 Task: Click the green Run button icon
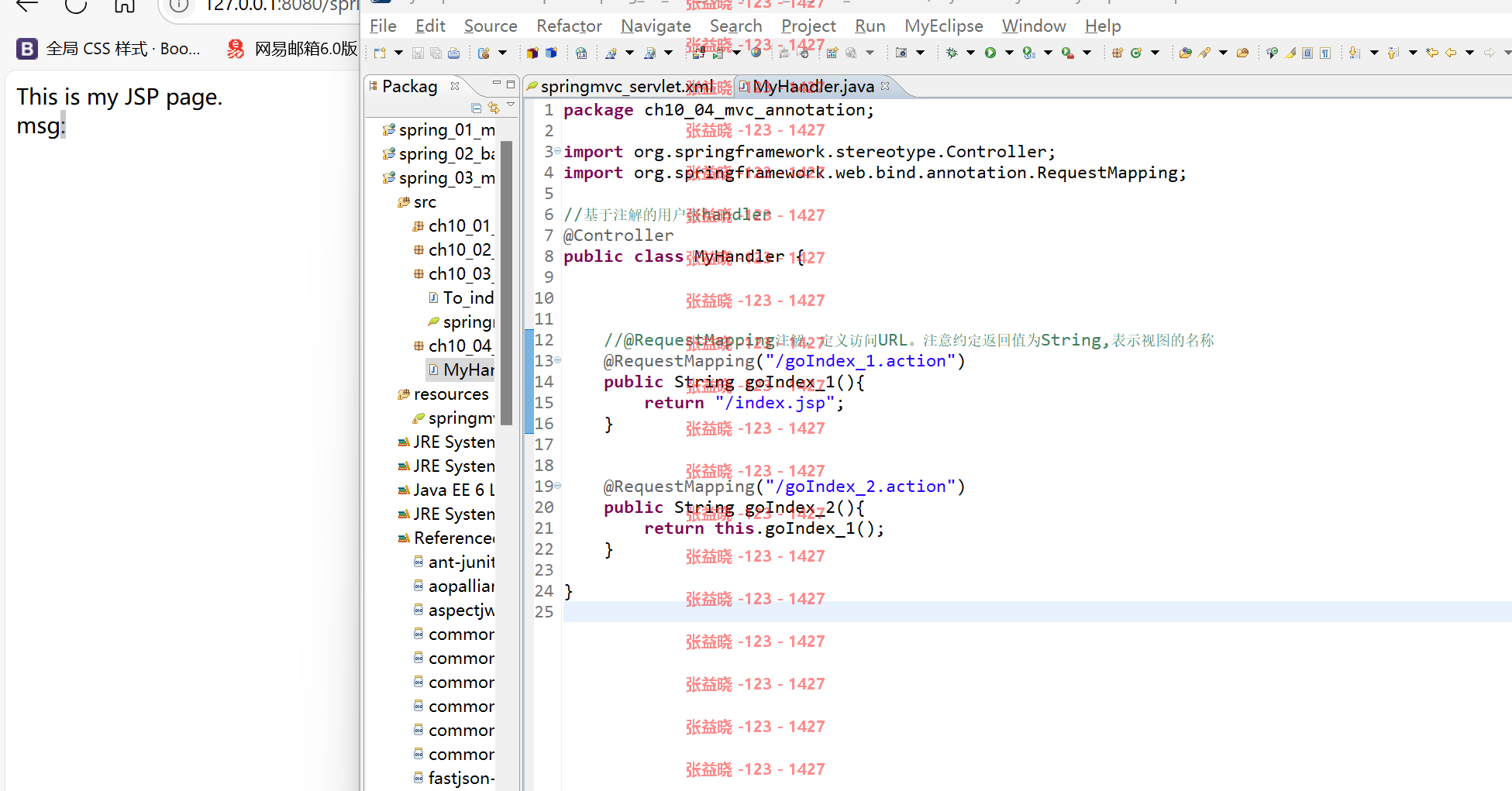(990, 53)
